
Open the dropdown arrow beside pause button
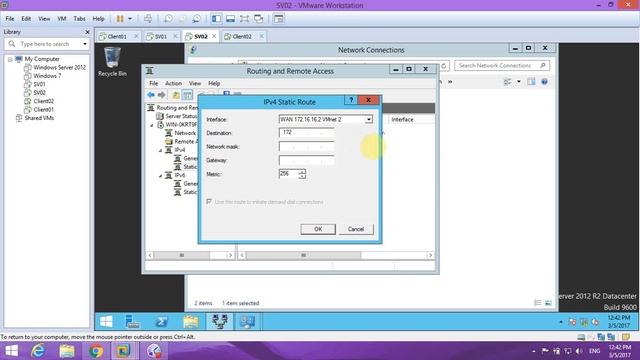(130, 19)
